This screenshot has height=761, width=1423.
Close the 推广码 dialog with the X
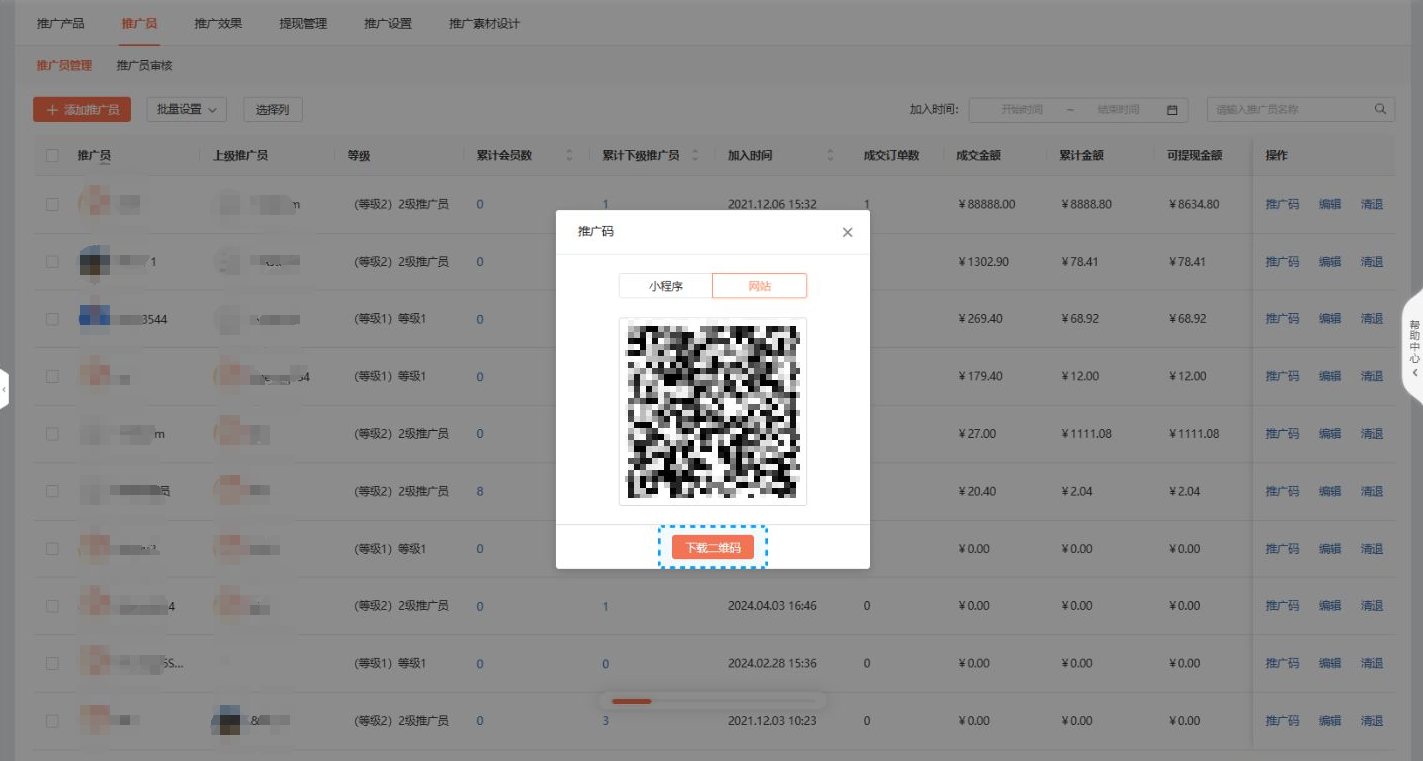tap(847, 232)
